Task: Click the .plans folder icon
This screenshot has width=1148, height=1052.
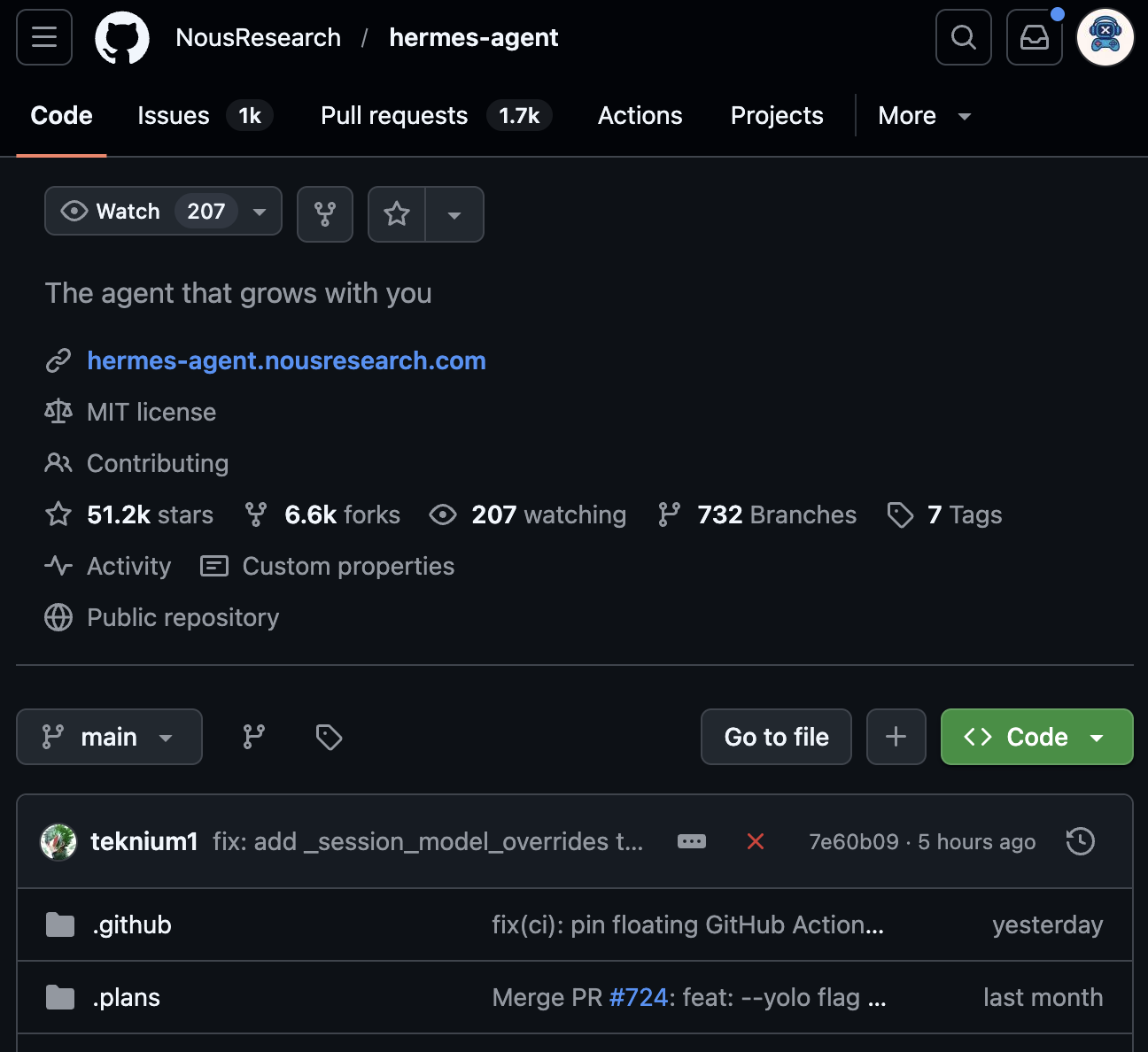Action: pyautogui.click(x=60, y=997)
